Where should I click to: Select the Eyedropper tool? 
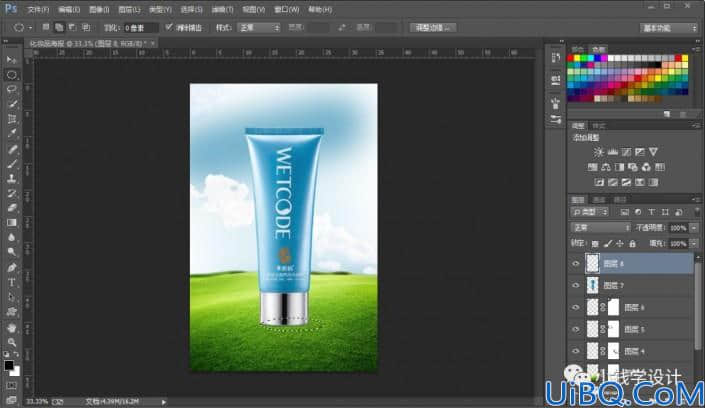[x=12, y=134]
